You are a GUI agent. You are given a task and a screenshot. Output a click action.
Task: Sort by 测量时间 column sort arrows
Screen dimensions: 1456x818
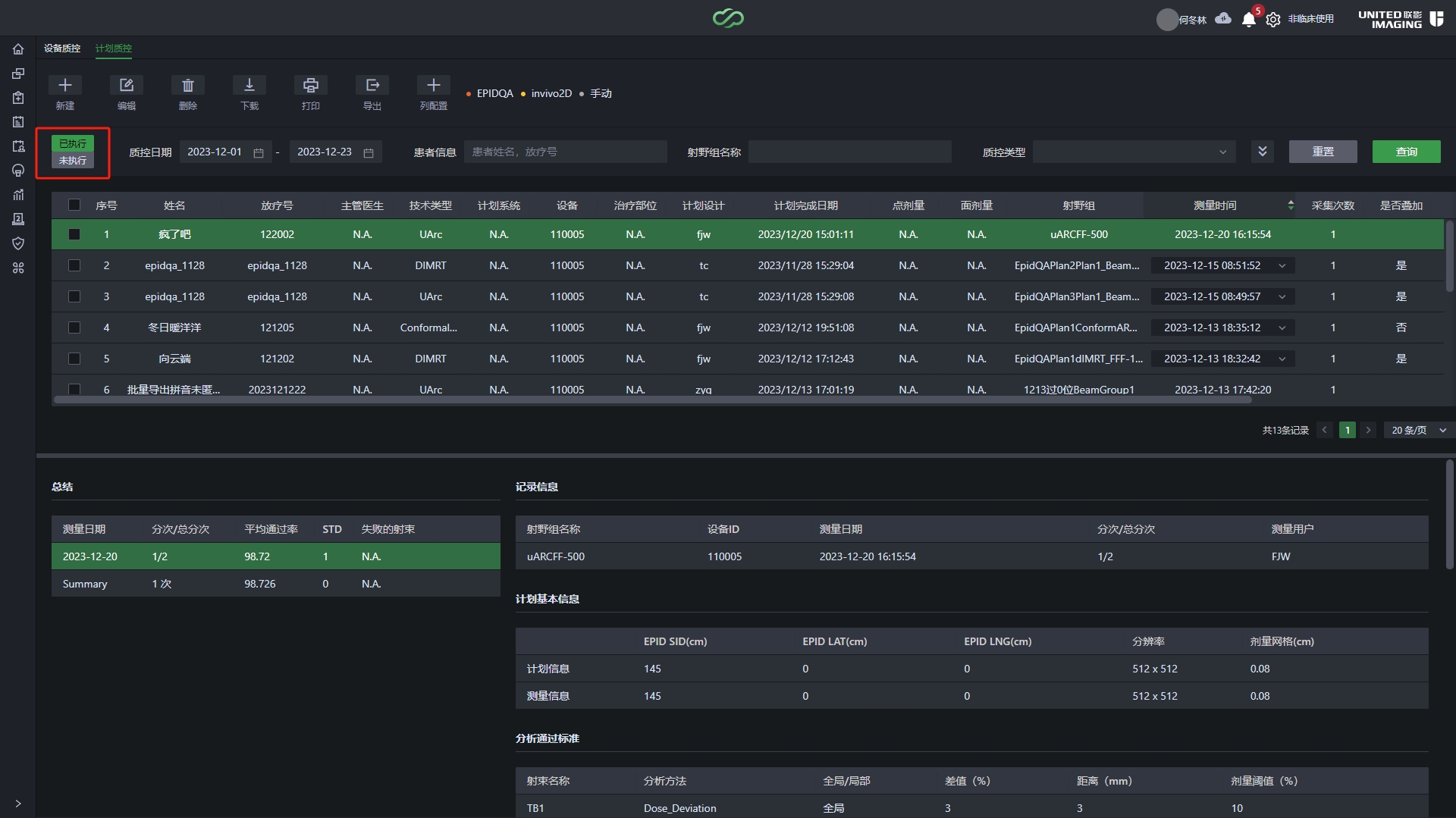pos(1291,205)
